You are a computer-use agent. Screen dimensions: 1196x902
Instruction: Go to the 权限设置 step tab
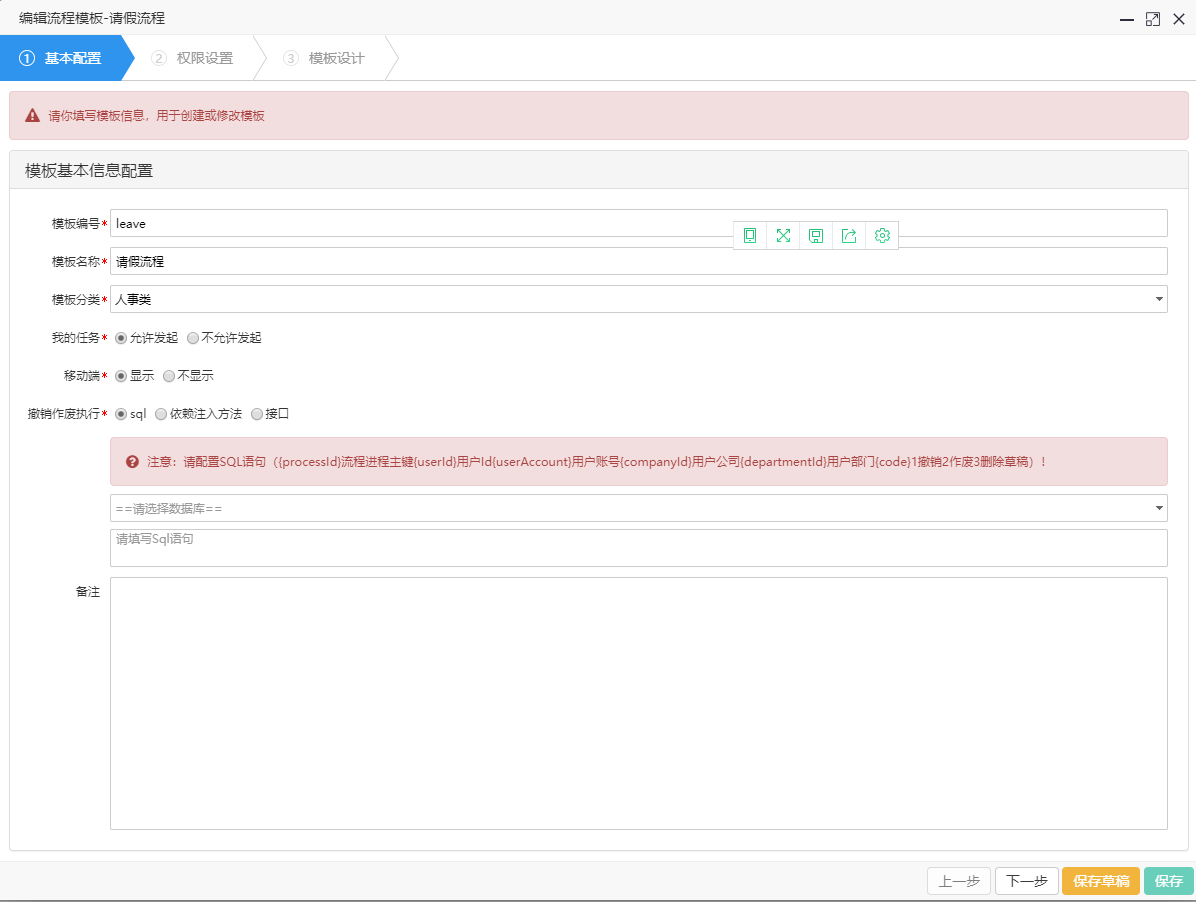pyautogui.click(x=195, y=58)
